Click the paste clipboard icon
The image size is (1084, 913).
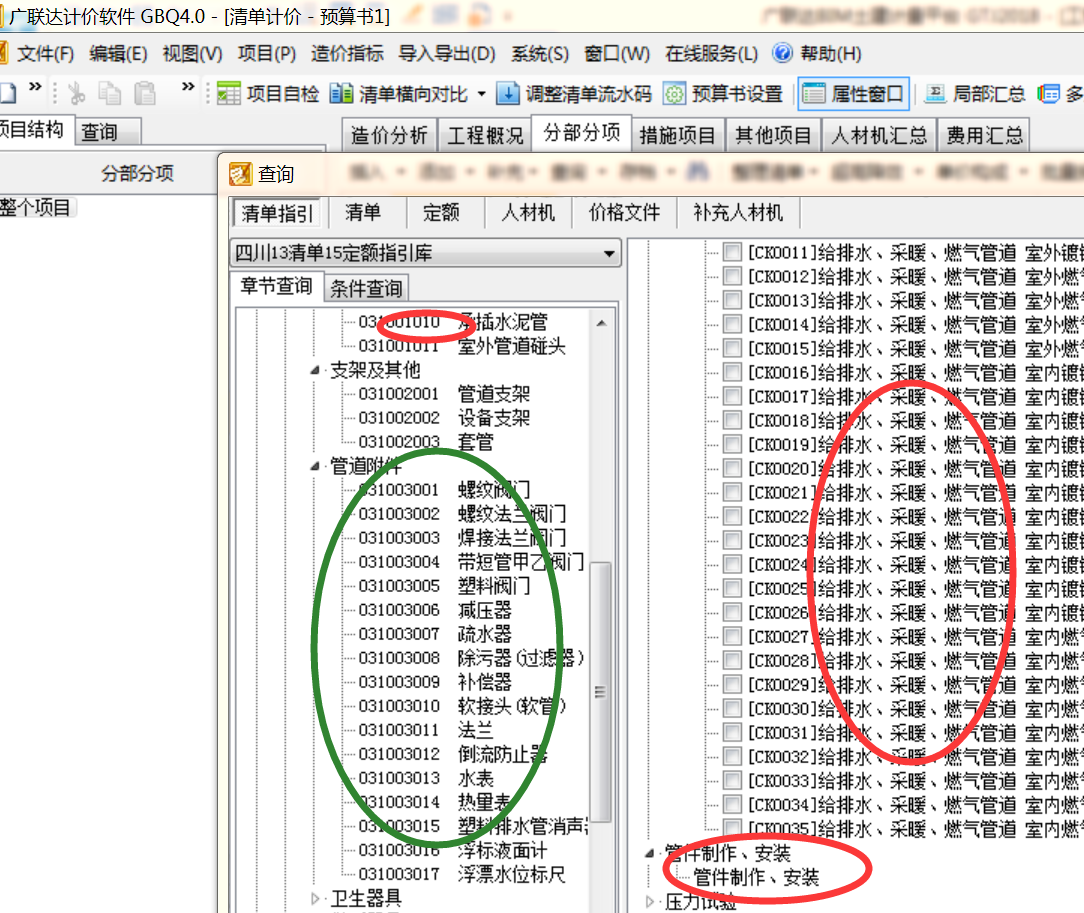pos(144,93)
